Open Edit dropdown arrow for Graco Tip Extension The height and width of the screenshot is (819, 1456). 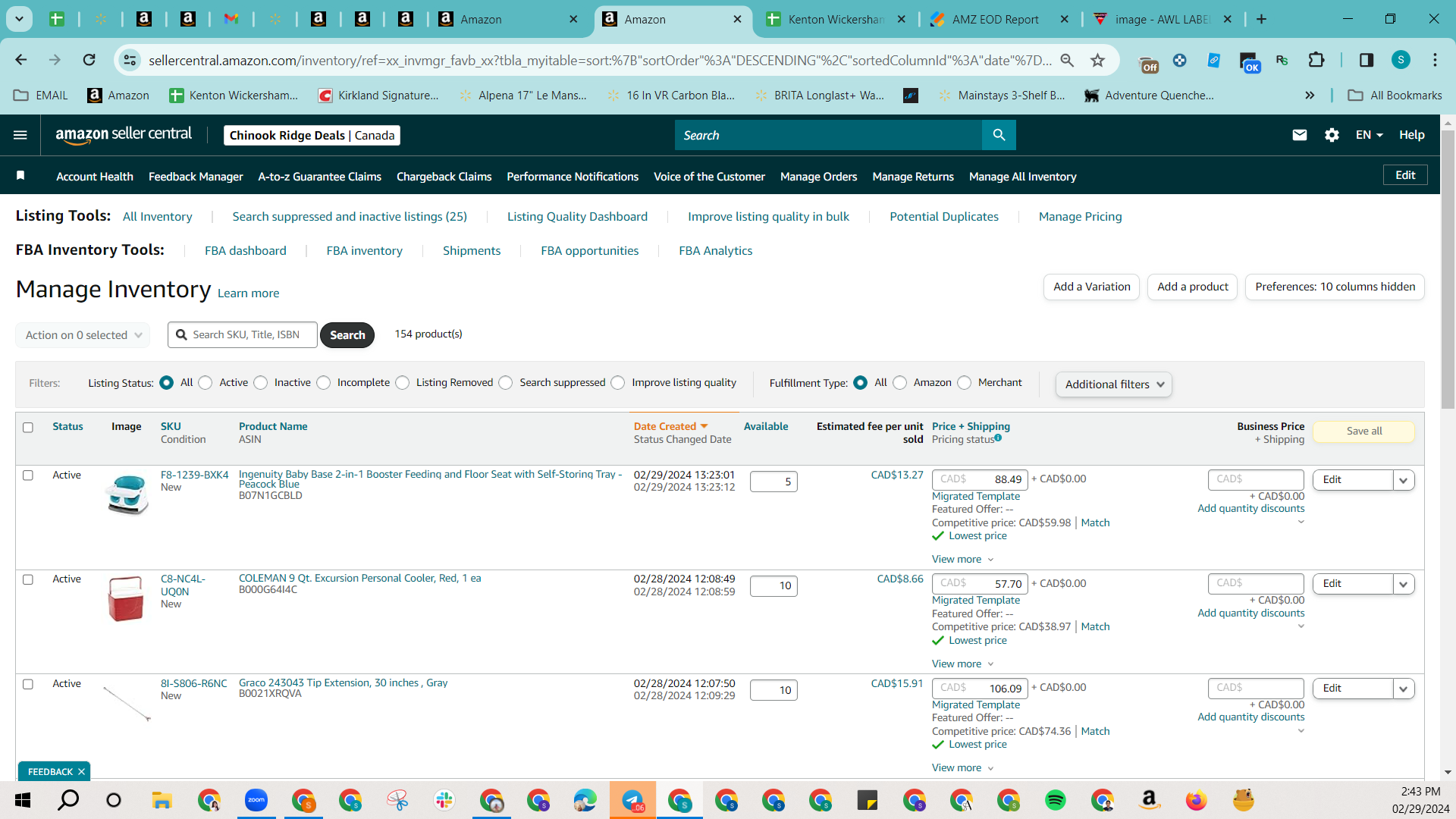[1404, 689]
